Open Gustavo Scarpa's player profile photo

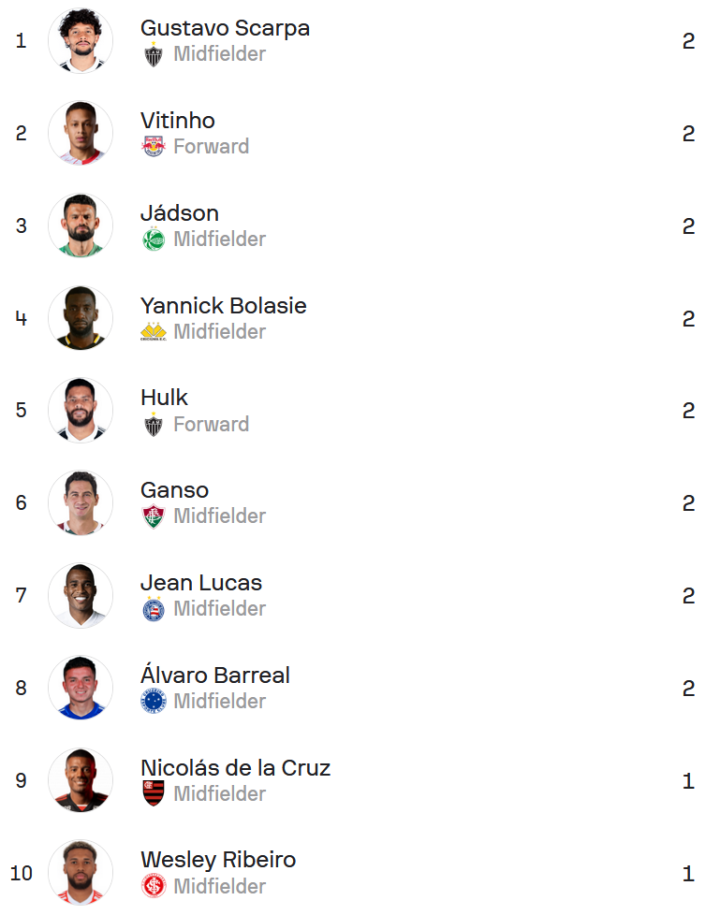click(x=80, y=41)
